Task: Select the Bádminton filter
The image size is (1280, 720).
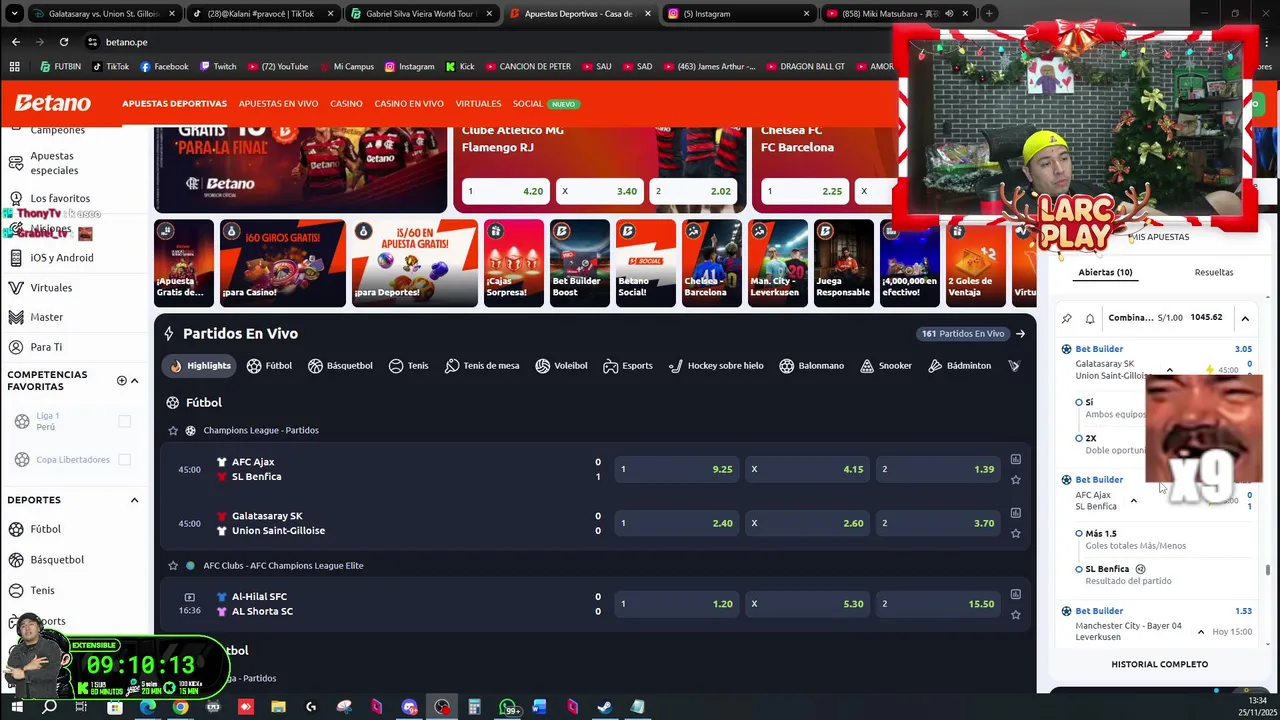Action: (959, 366)
